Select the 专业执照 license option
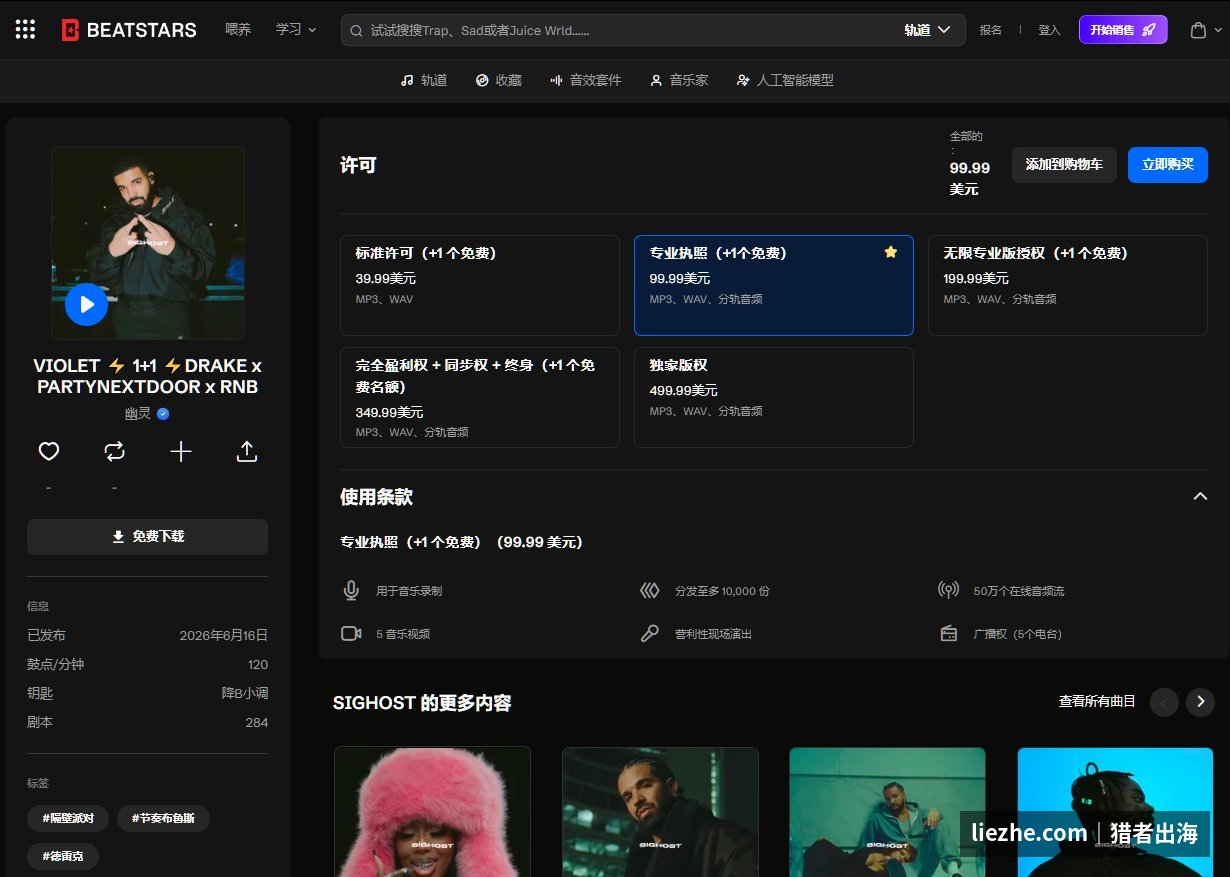This screenshot has width=1230, height=877. pos(774,285)
